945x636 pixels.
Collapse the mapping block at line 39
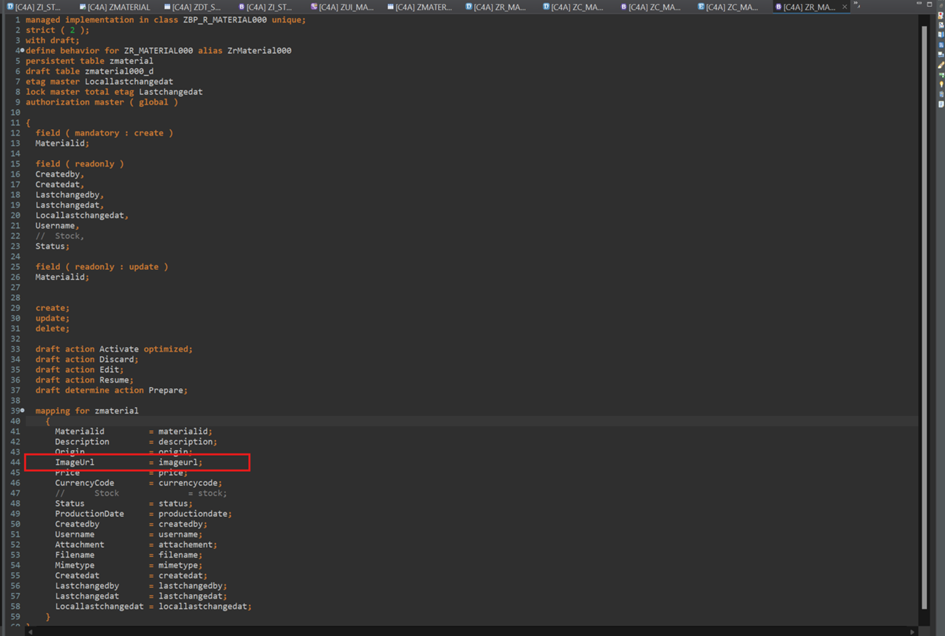click(22, 411)
